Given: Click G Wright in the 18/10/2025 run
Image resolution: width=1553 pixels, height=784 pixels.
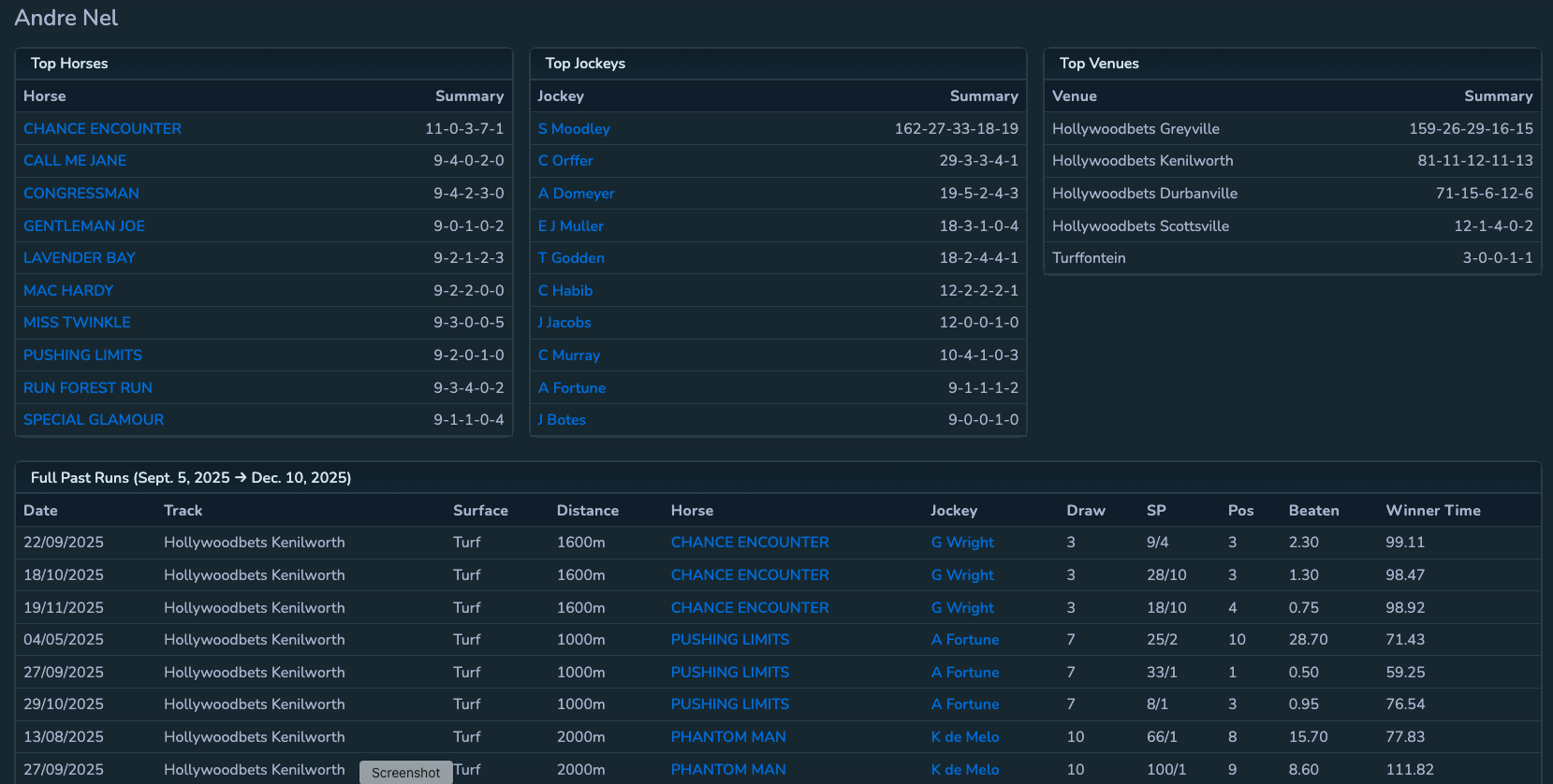Looking at the screenshot, I should click(962, 574).
